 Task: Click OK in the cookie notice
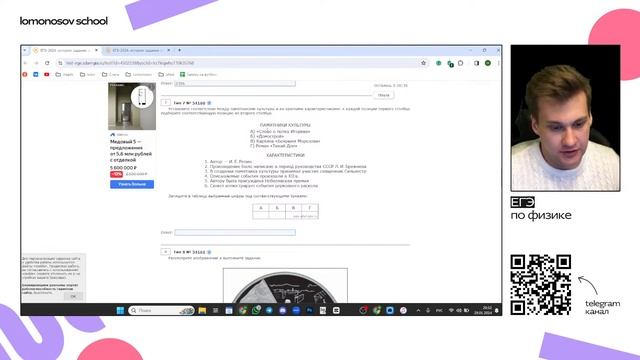coord(73,296)
